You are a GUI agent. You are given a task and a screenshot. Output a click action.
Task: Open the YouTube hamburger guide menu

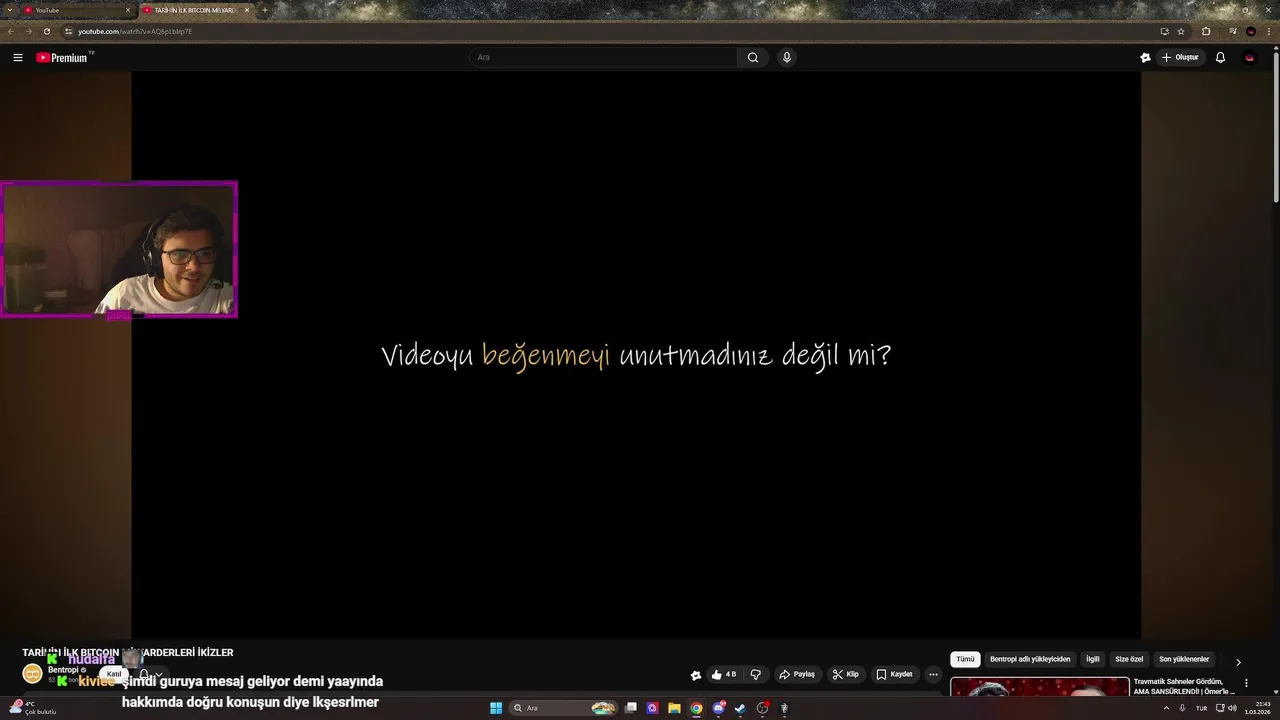click(x=18, y=58)
